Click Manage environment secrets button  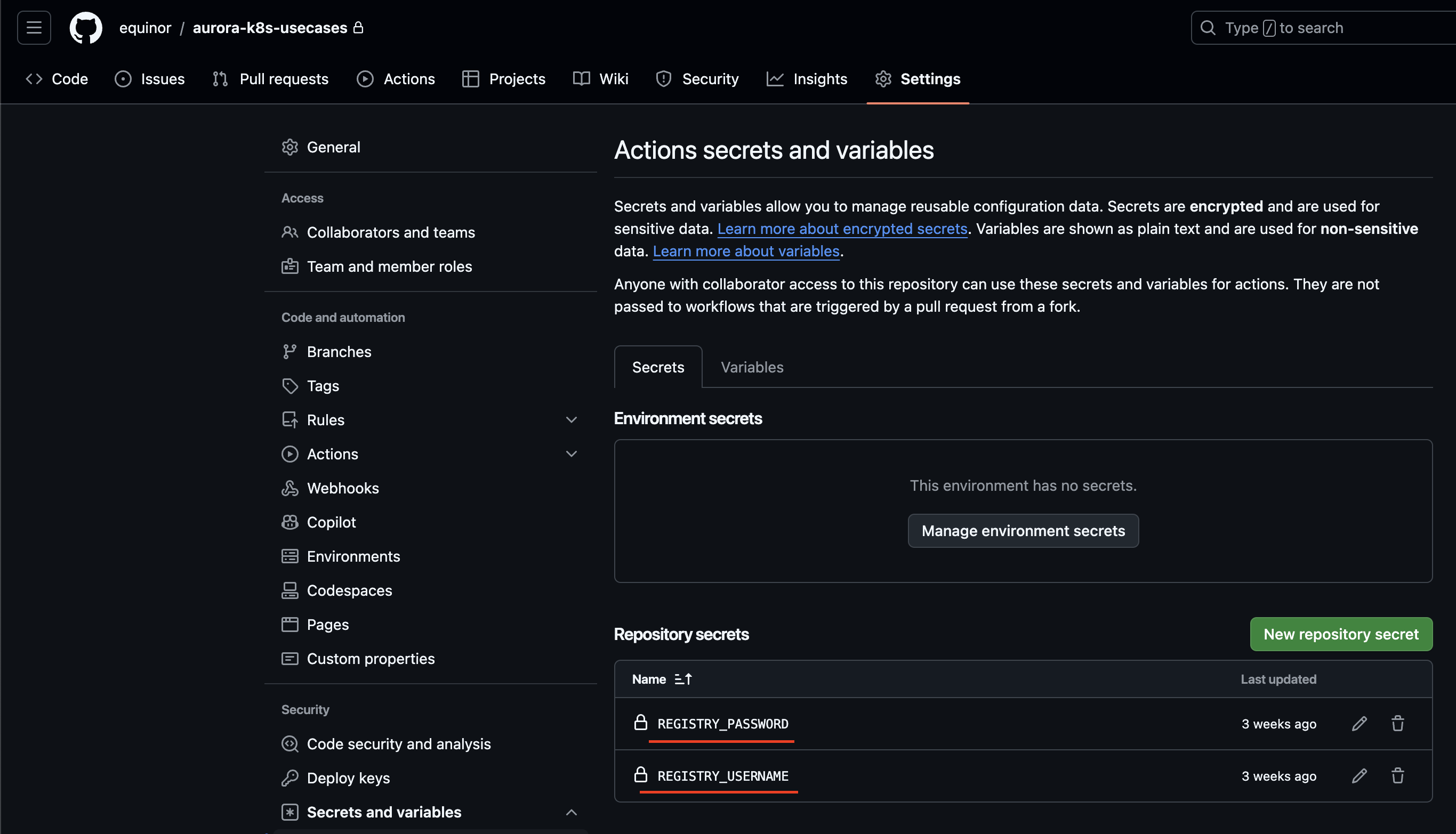[1023, 530]
